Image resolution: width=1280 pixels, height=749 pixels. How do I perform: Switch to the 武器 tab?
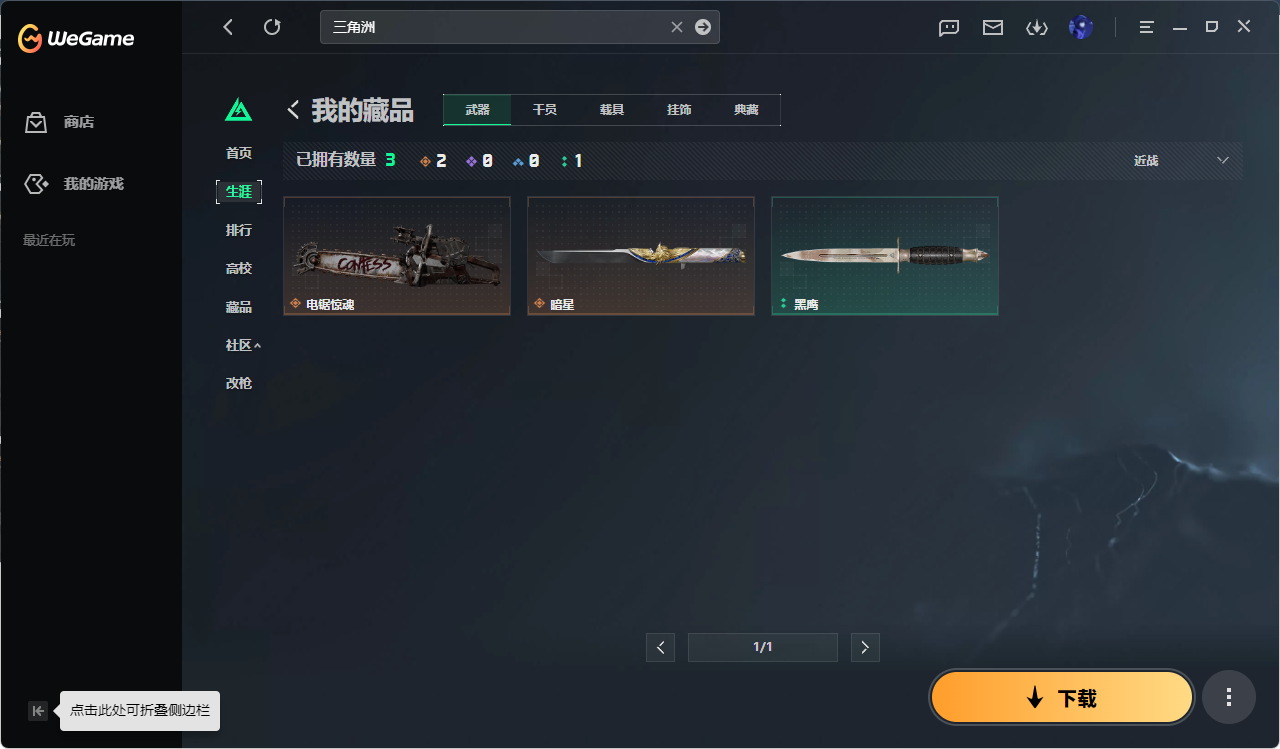(x=477, y=110)
